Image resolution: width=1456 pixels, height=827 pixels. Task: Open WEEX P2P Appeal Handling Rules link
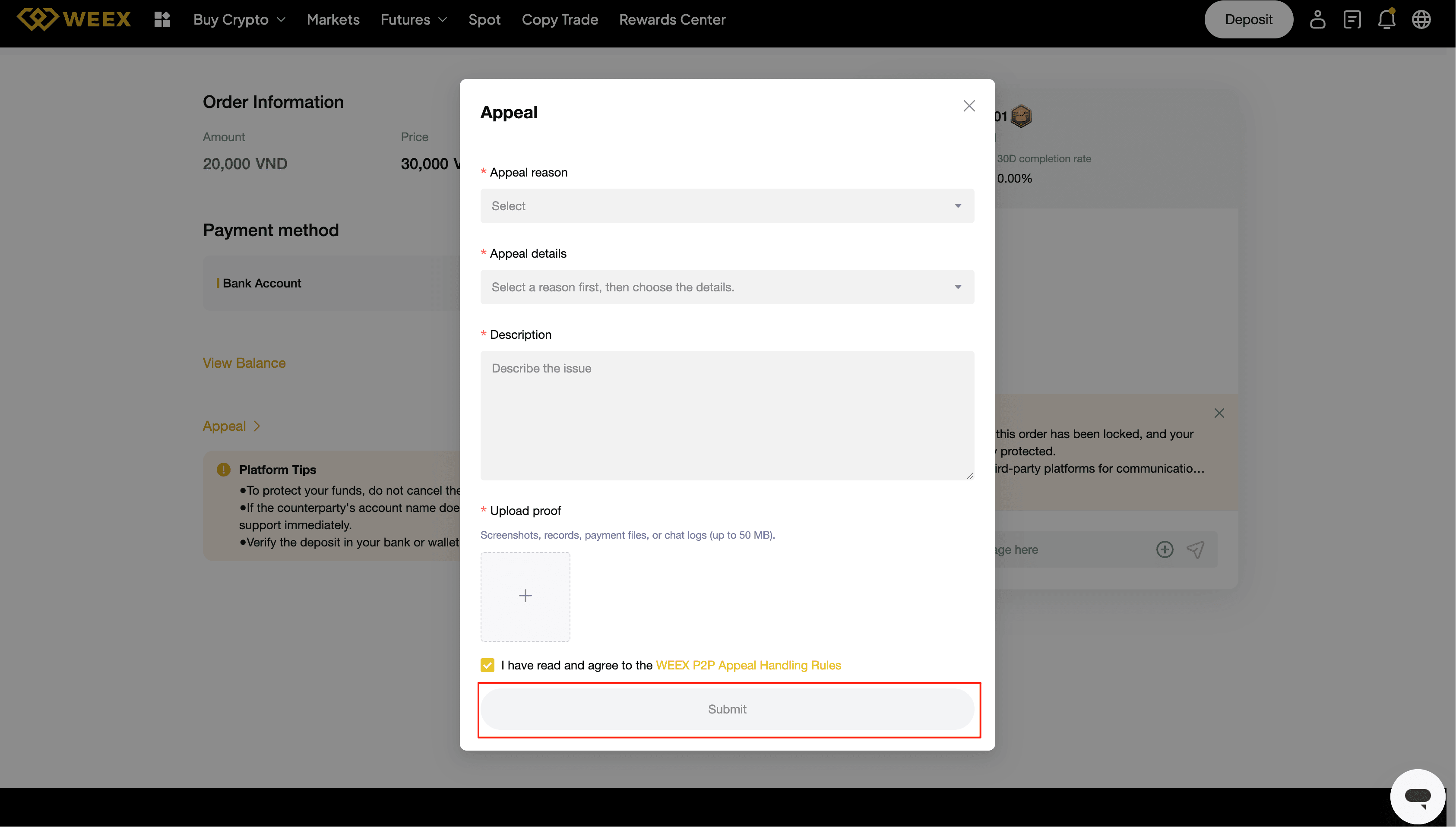tap(748, 665)
